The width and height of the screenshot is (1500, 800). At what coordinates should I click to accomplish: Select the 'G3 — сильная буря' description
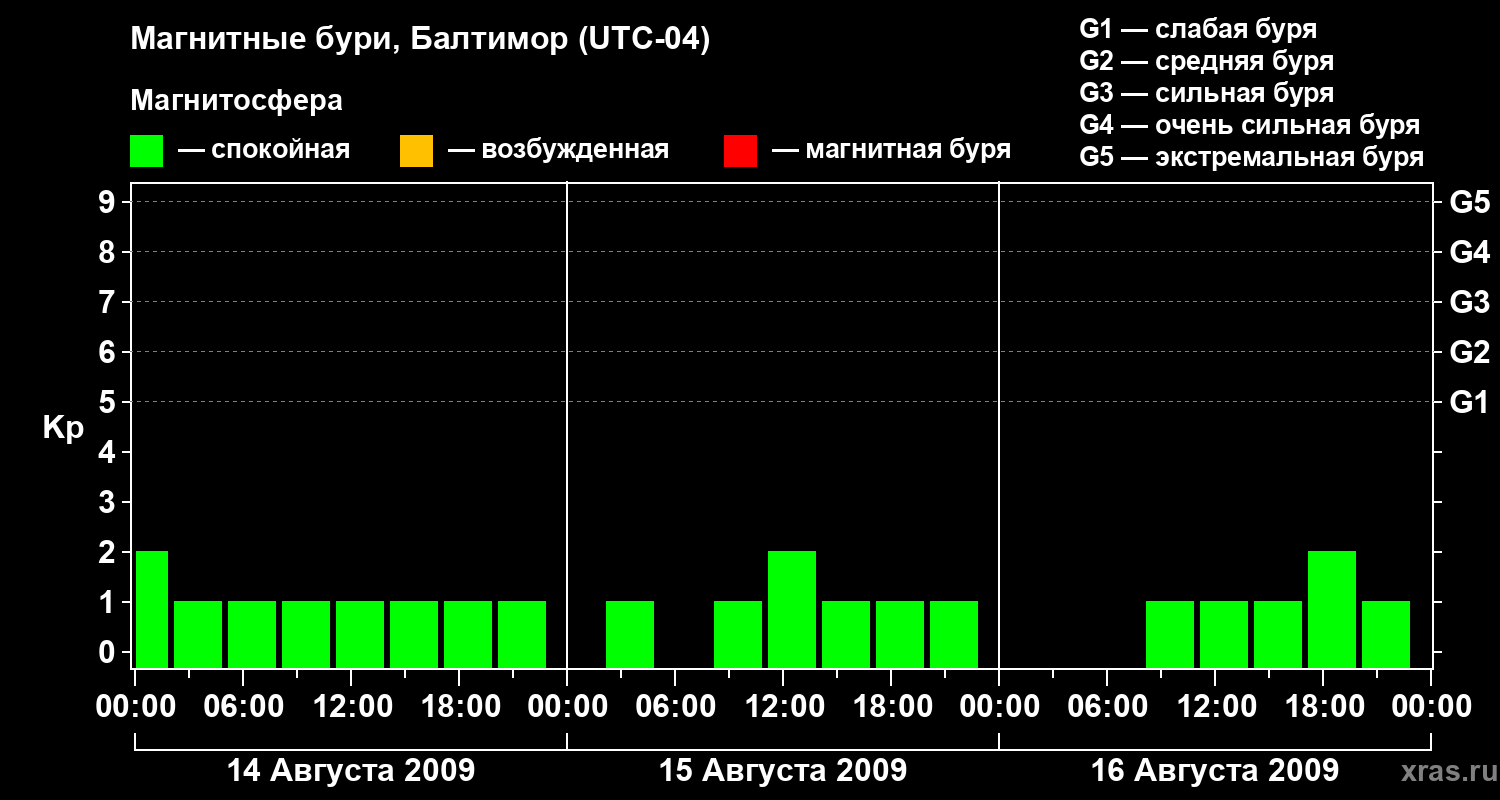(x=1207, y=93)
